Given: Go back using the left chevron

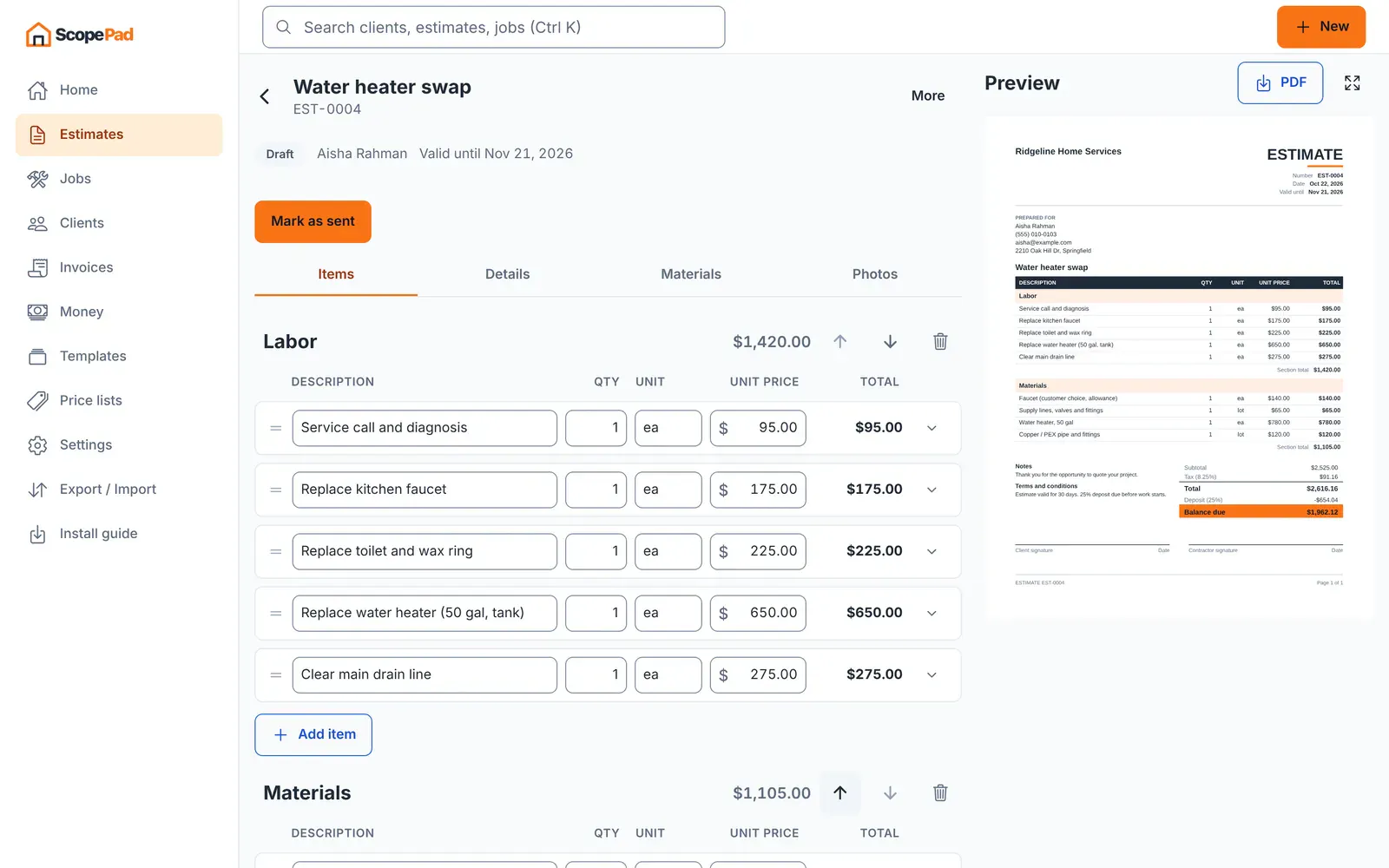Looking at the screenshot, I should (x=265, y=96).
